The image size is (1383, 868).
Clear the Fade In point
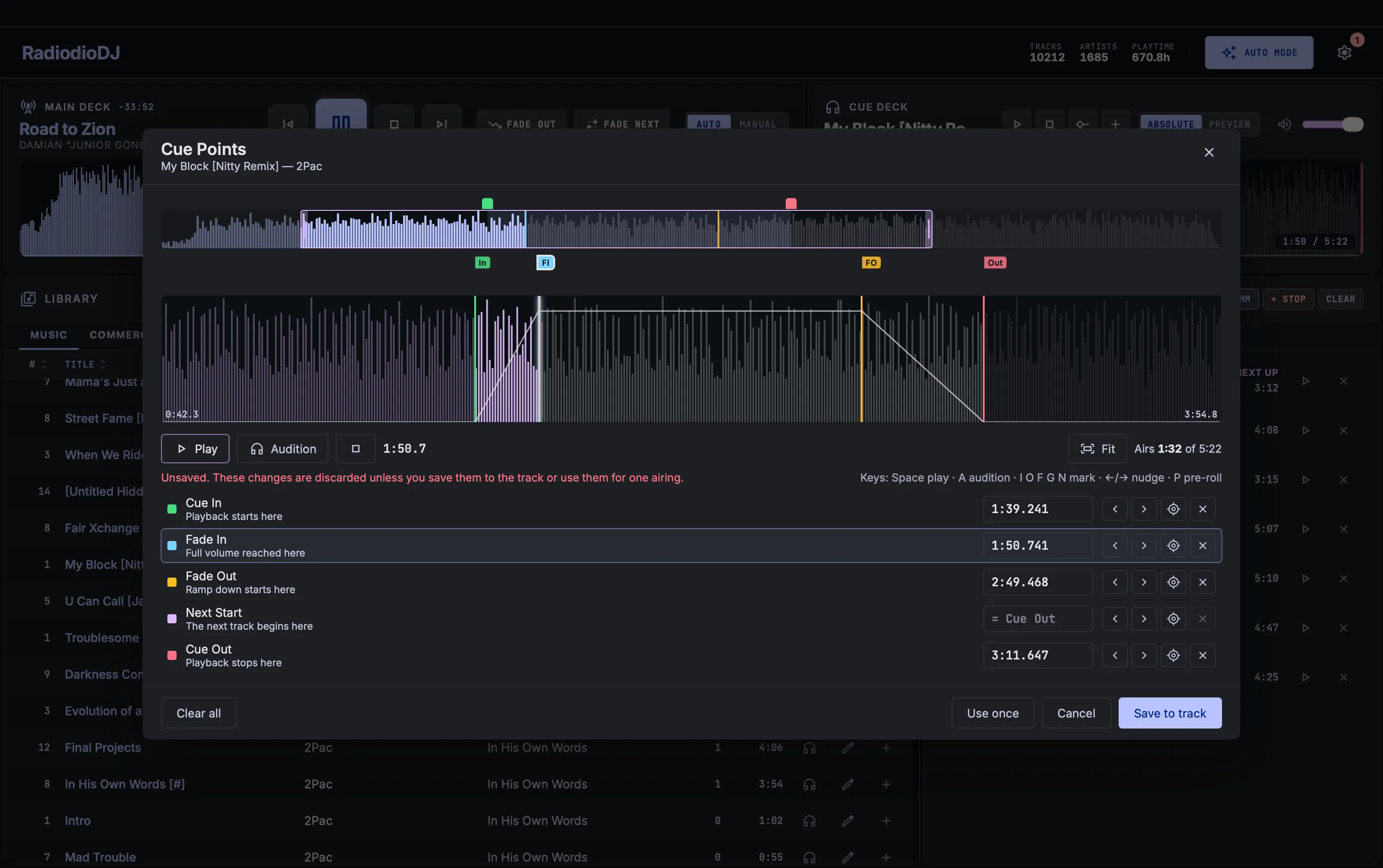(x=1202, y=546)
